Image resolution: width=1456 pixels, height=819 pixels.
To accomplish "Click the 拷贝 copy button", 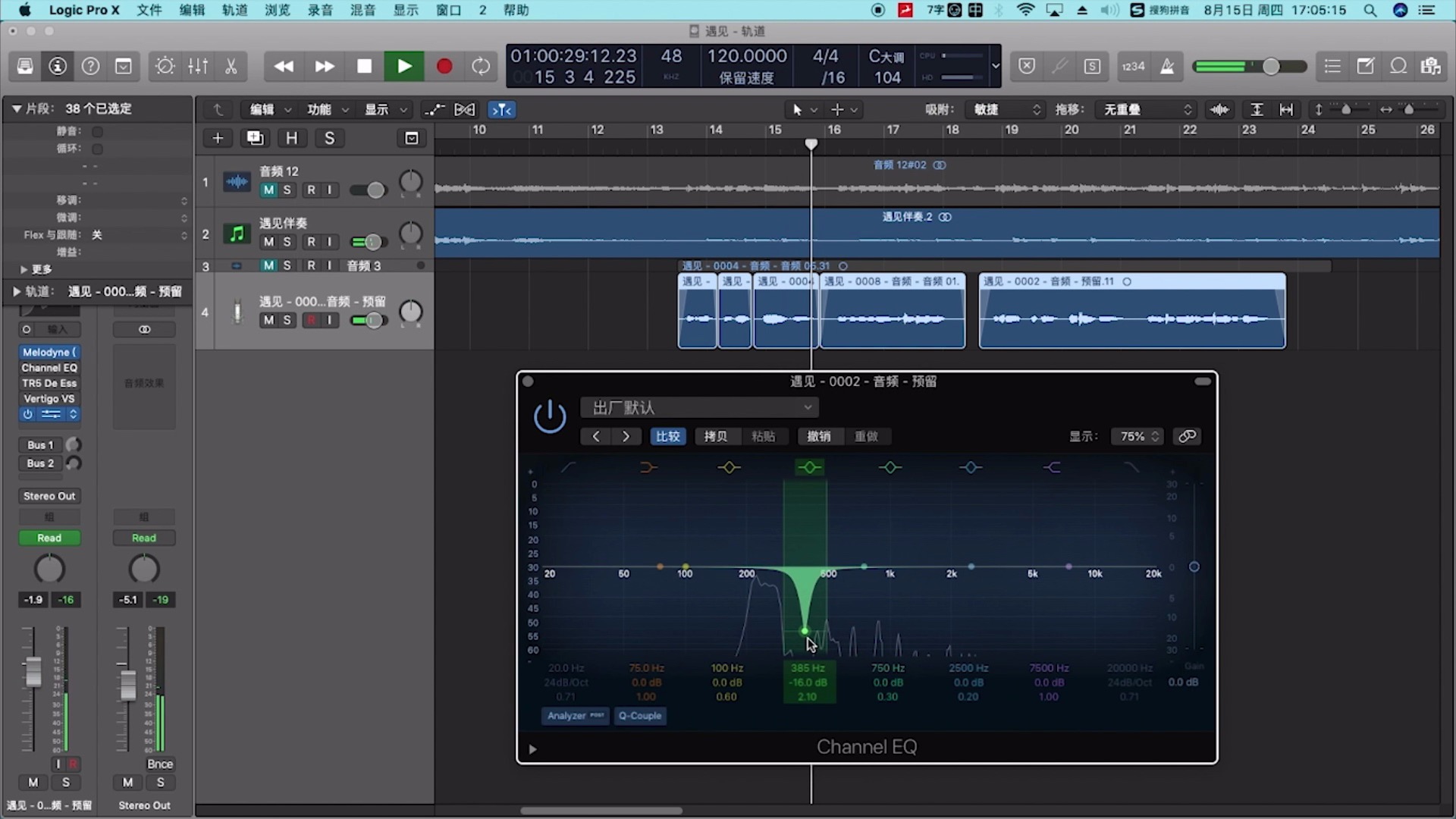I will coord(715,437).
